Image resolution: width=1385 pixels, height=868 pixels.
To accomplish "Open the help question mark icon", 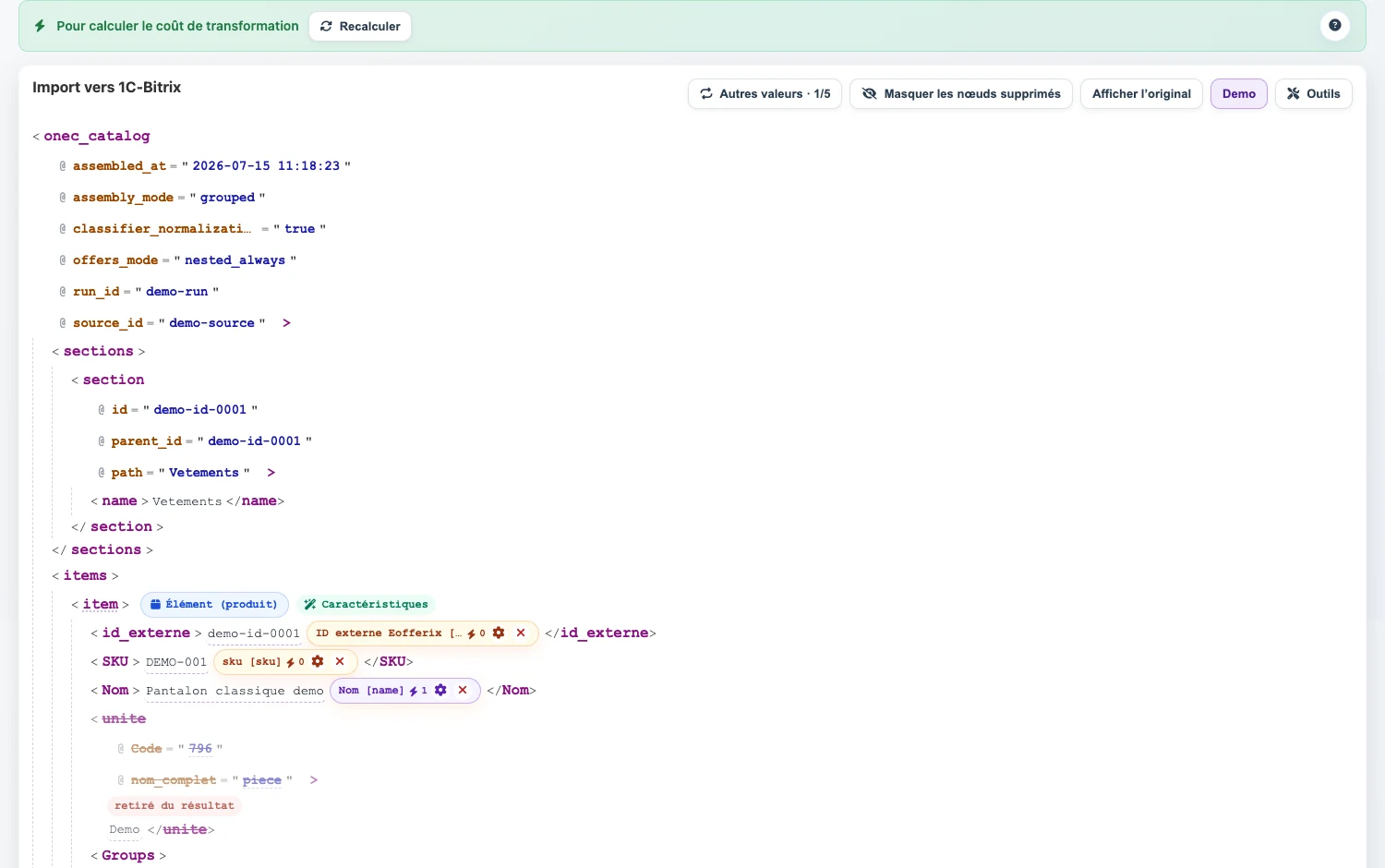I will point(1334,26).
